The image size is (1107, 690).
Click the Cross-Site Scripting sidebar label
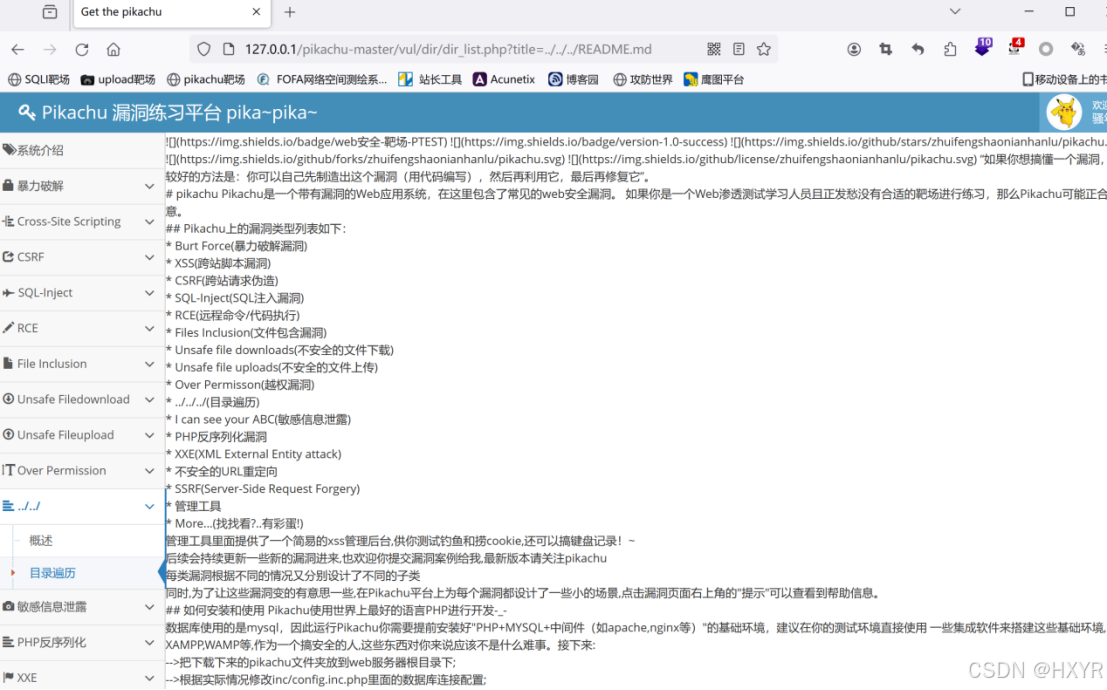[69, 222]
